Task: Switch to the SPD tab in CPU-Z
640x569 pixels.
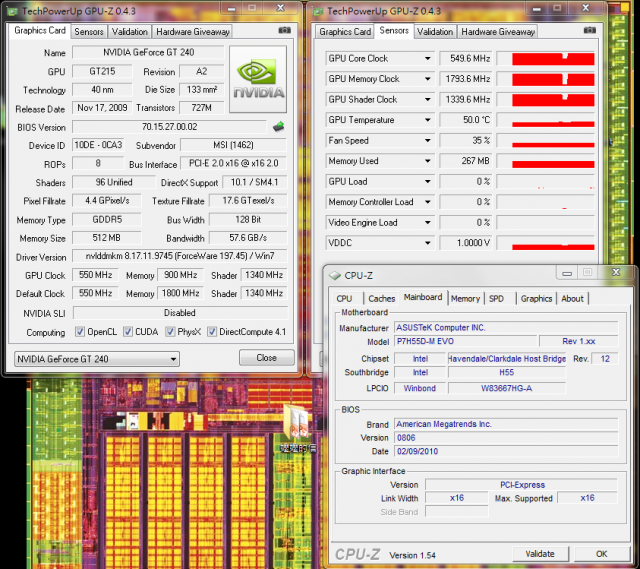Action: point(496,299)
